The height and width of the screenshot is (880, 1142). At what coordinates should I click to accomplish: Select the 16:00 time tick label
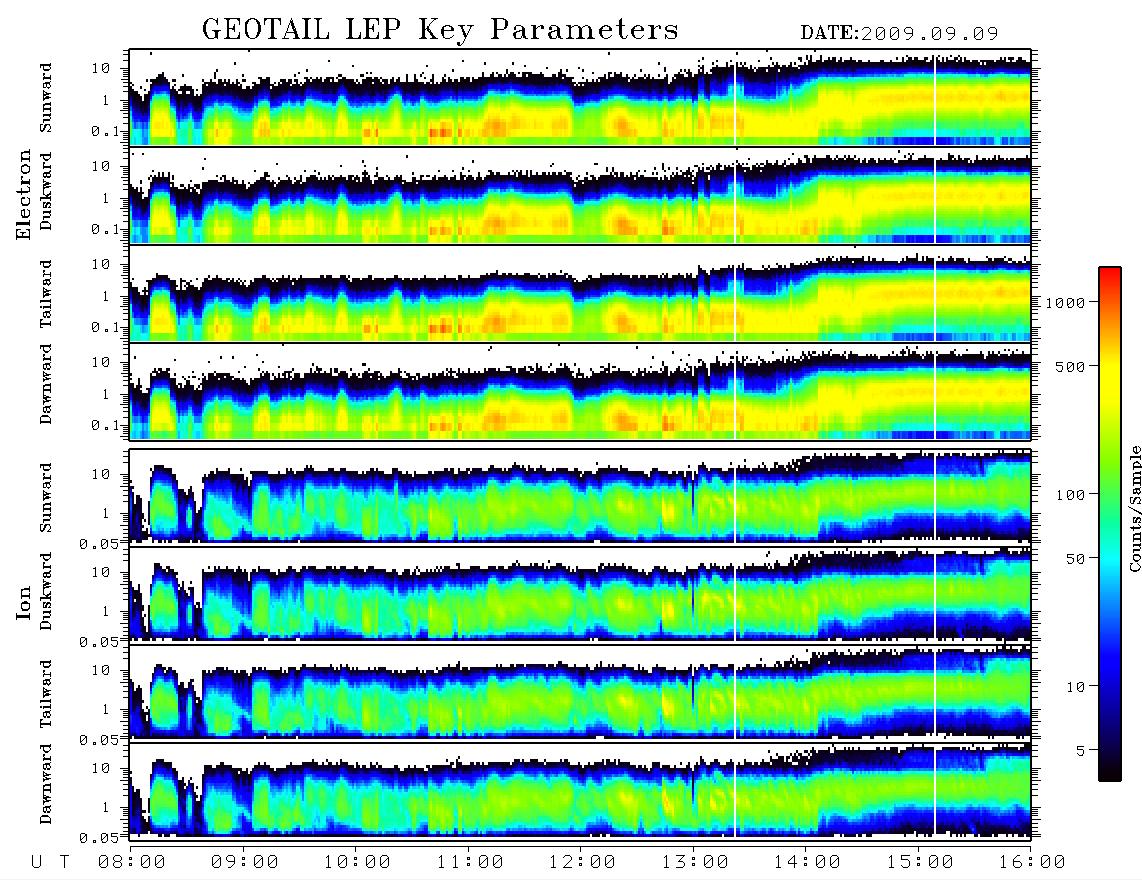[1031, 862]
